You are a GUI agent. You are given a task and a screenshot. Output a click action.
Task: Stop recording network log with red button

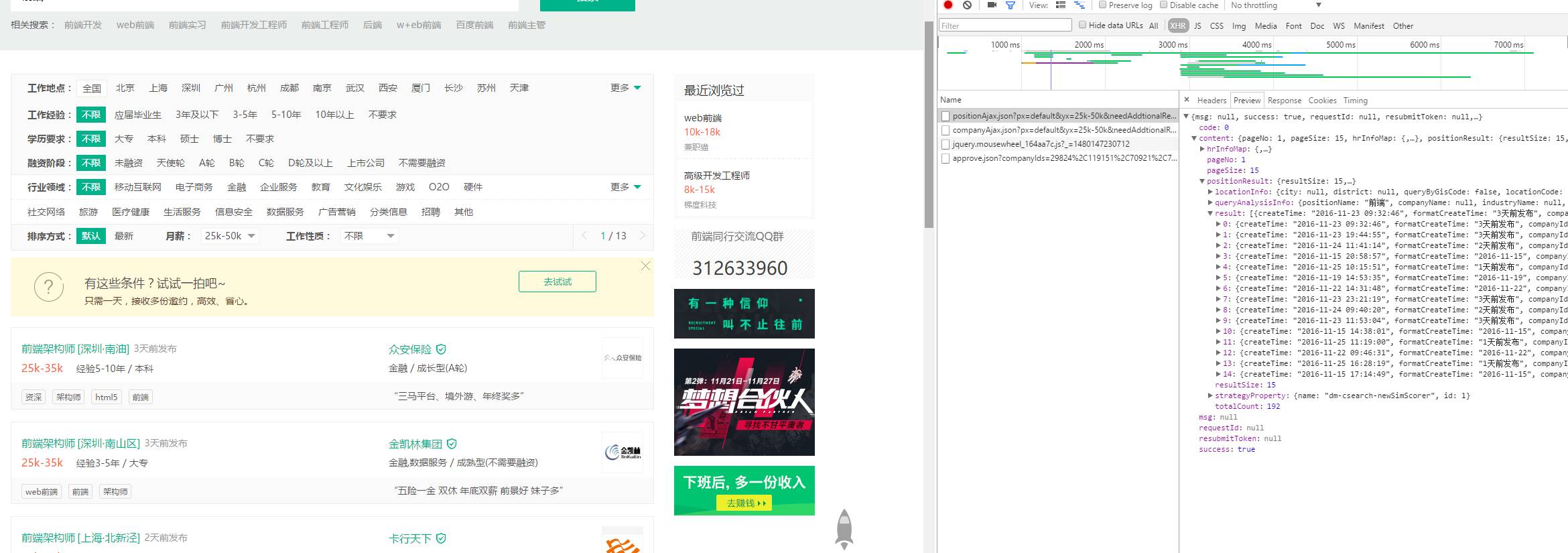pyautogui.click(x=948, y=5)
